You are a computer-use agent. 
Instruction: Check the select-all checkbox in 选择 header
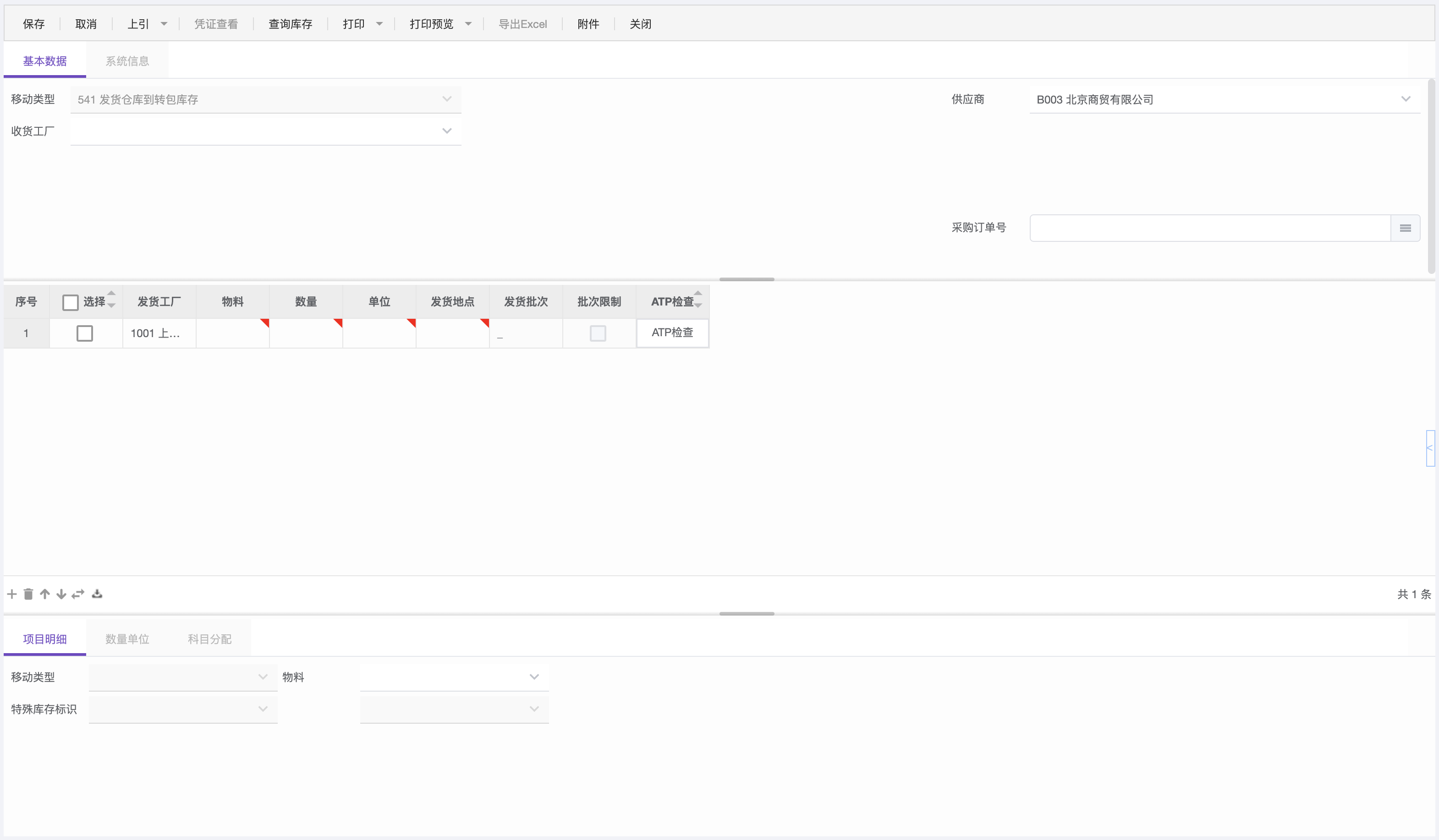point(70,302)
